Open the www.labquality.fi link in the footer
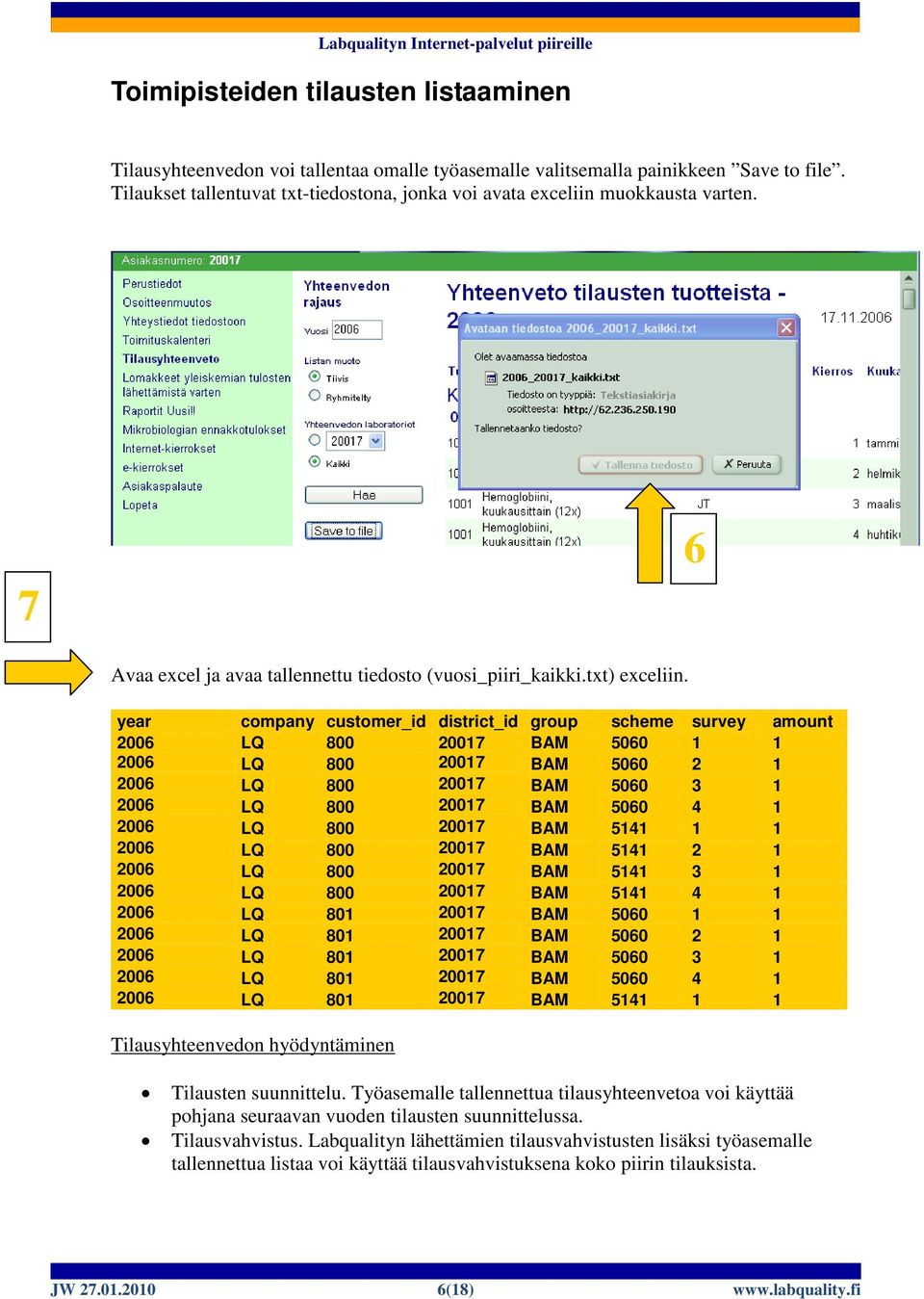The image size is (924, 1299). tap(796, 1289)
